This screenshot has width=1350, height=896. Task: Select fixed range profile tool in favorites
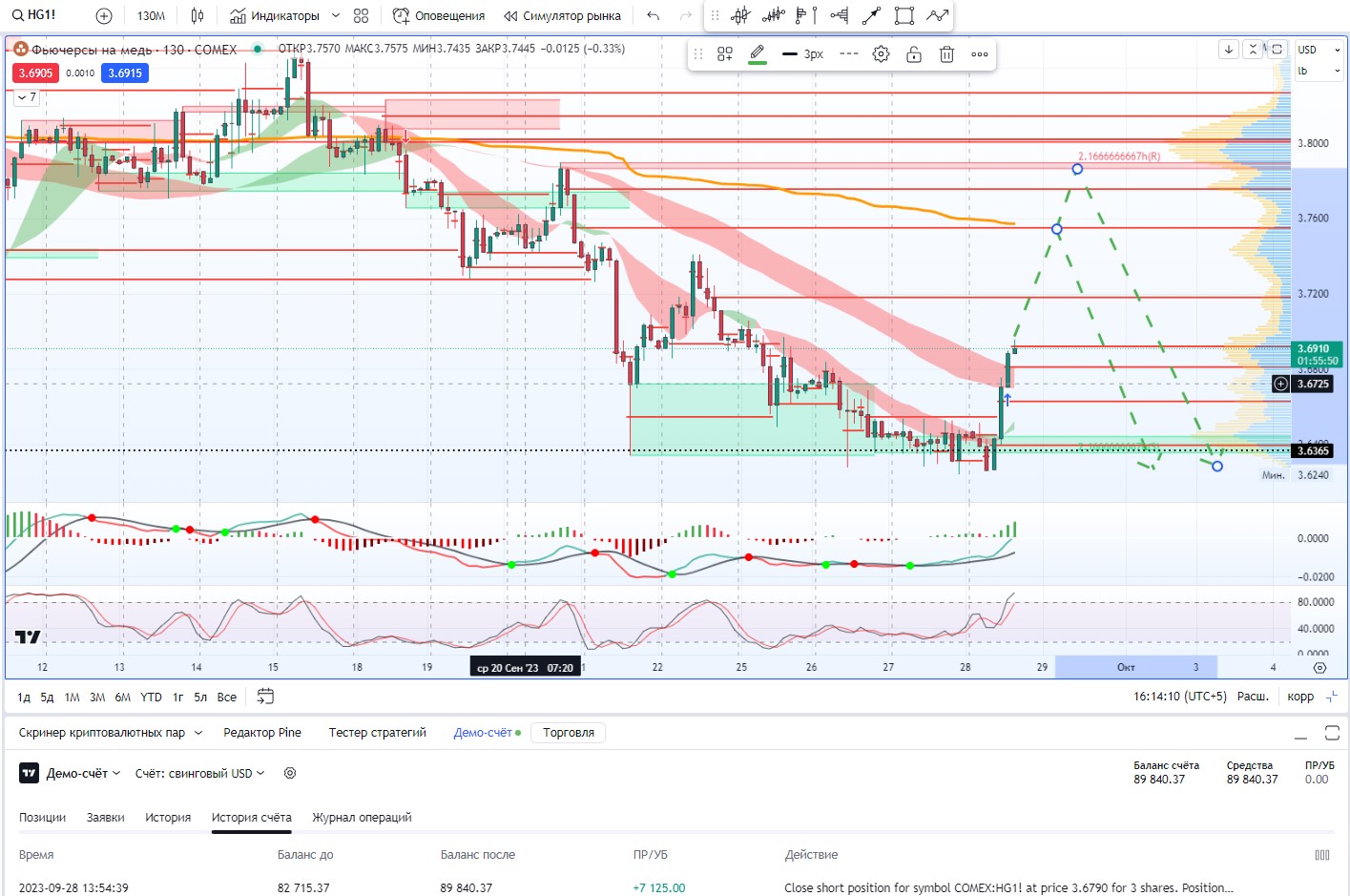point(840,15)
